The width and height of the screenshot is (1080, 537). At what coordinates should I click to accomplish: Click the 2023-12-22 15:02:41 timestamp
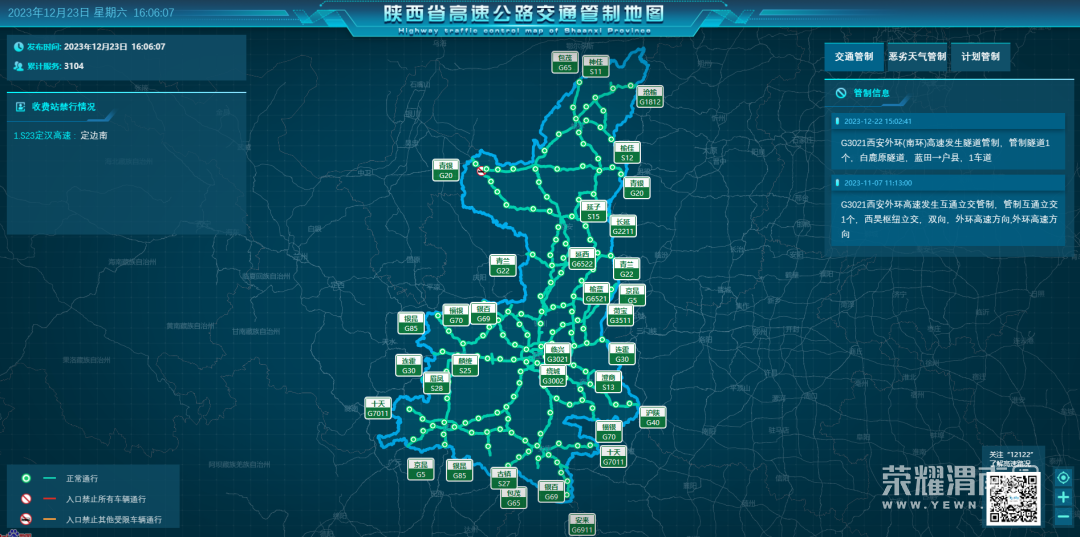tap(878, 122)
